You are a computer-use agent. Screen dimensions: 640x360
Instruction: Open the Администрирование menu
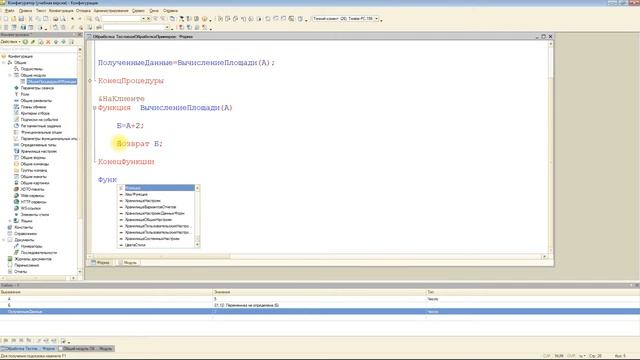click(111, 11)
